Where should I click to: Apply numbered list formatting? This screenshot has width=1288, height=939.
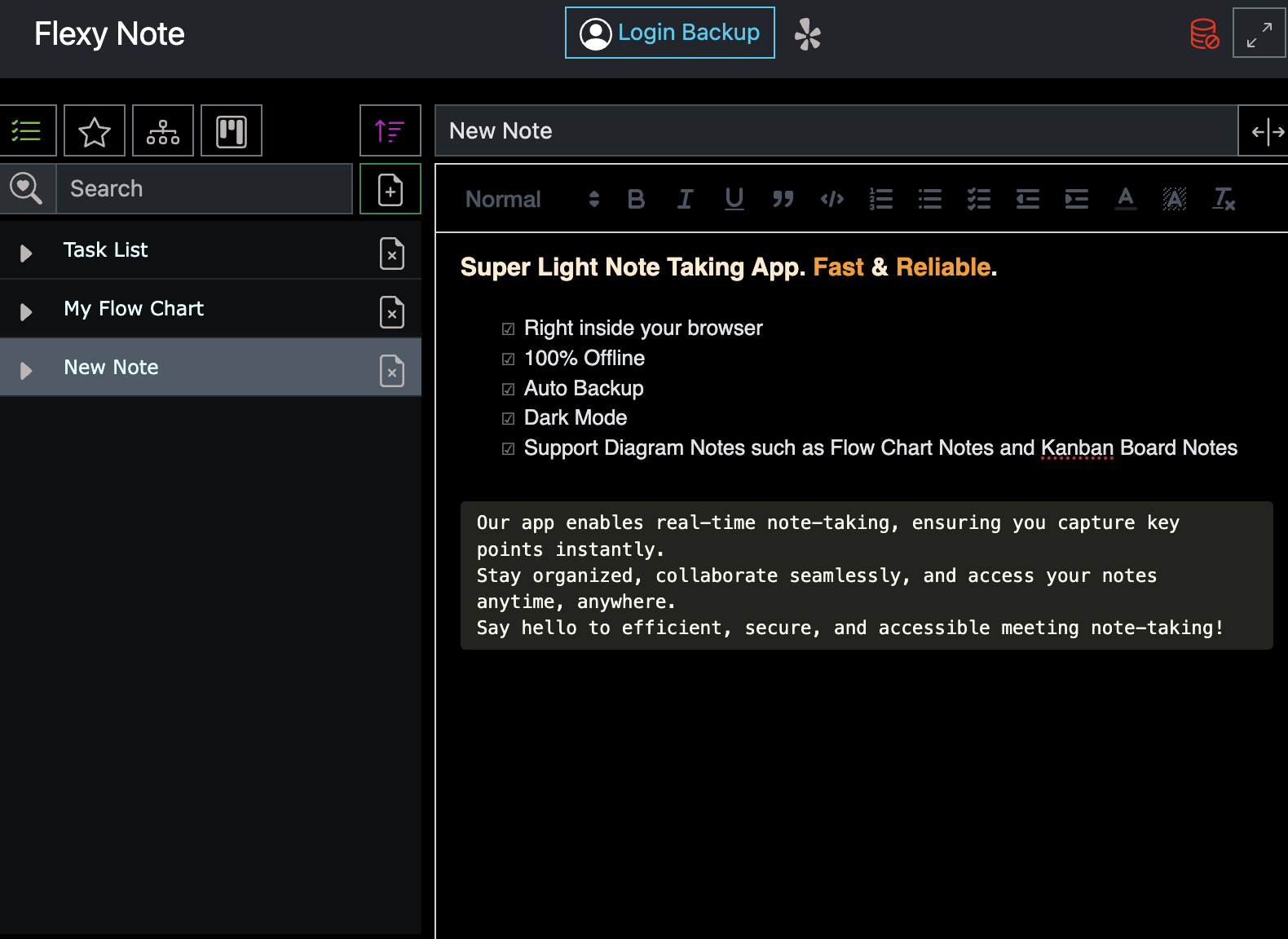881,199
